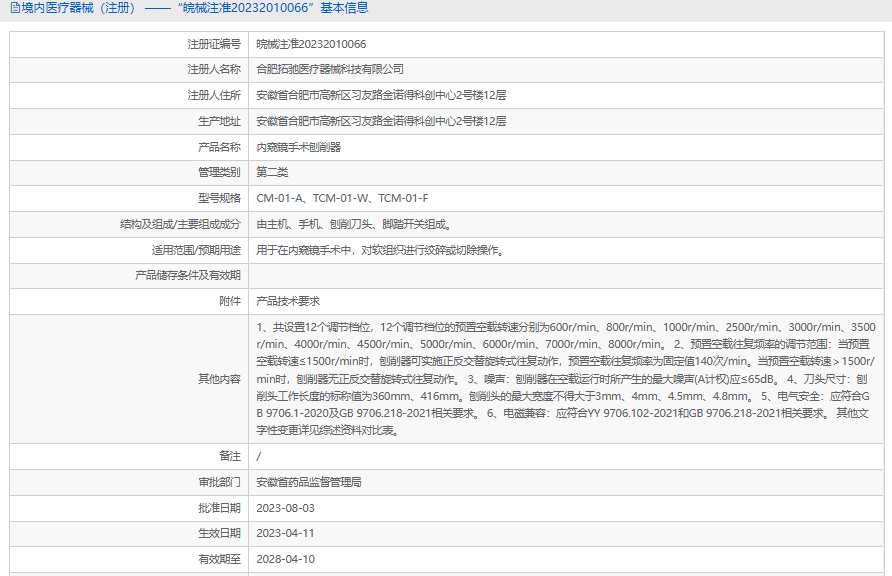Click the address value in the 注册人住所 row
Viewport: 892px width, 576px height.
click(381, 96)
